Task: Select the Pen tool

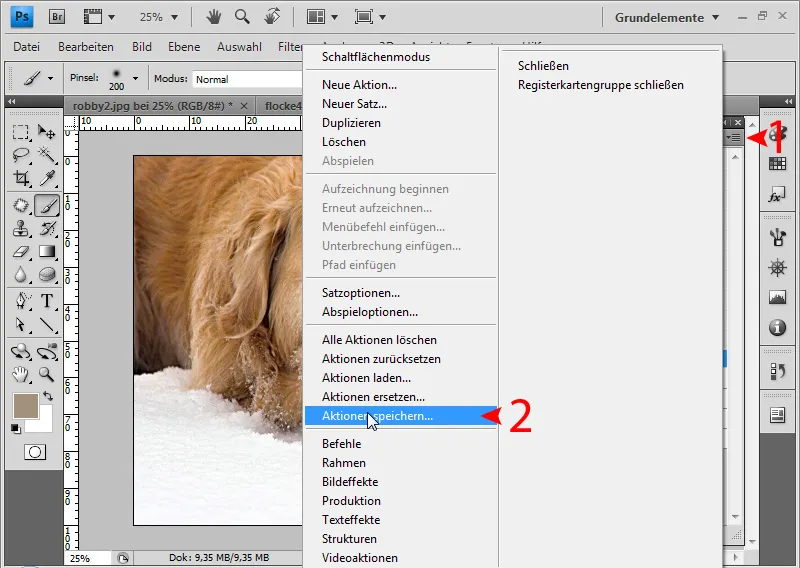Action: coord(20,301)
